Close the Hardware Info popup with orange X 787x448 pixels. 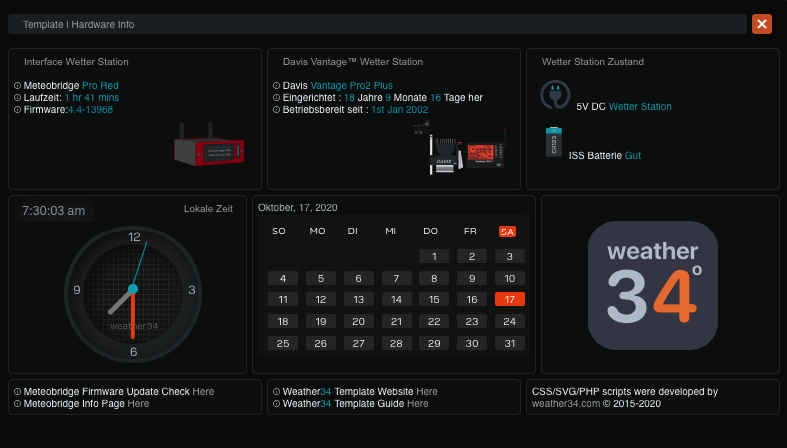pos(761,24)
